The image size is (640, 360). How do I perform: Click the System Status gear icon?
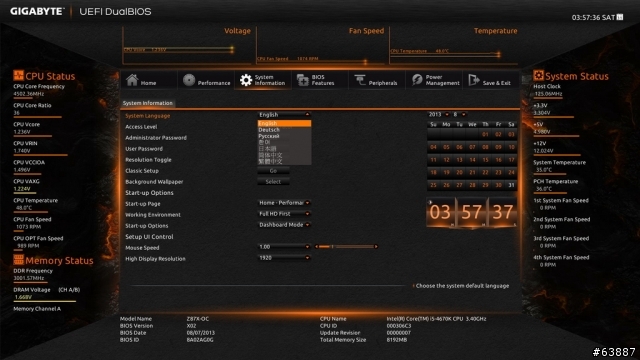click(x=538, y=75)
